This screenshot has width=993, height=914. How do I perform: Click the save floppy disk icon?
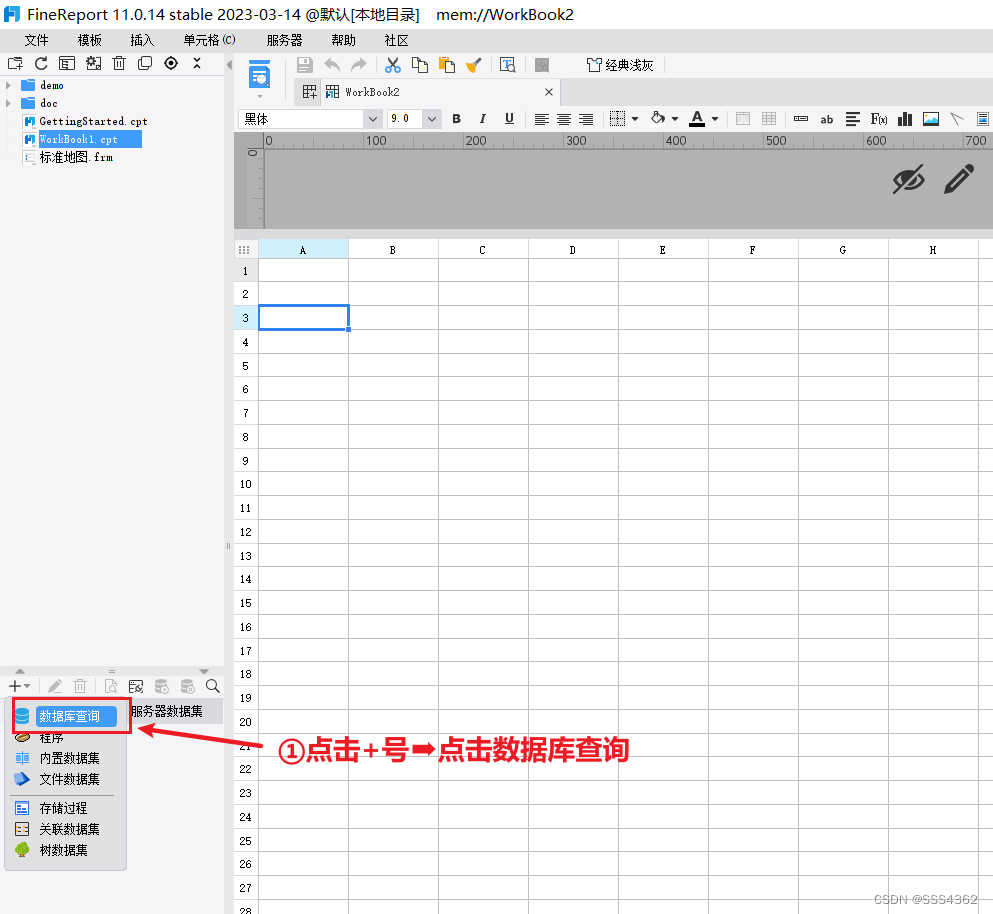click(x=305, y=65)
